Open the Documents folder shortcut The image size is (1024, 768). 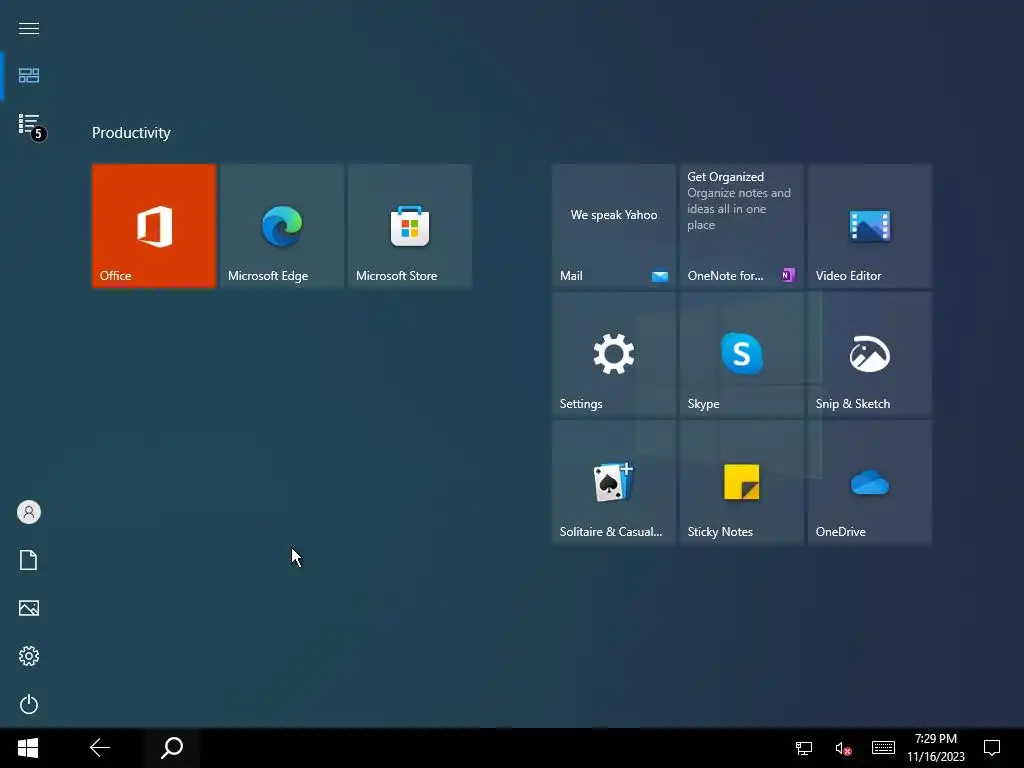point(29,560)
